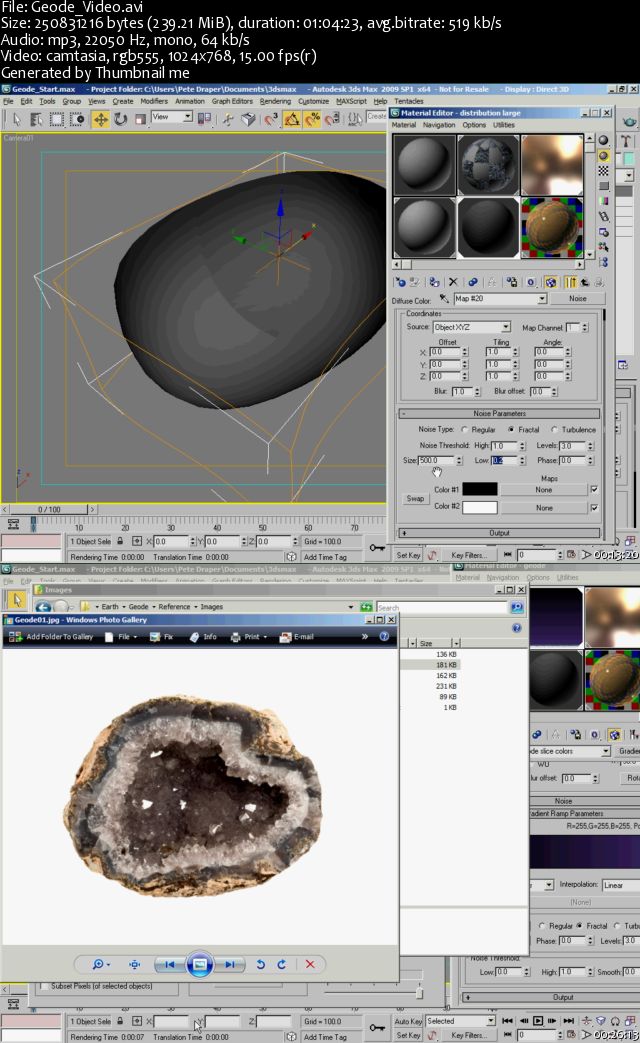Viewport: 640px width, 1043px height.
Task: Open Tentacles menu in 00:13:20 frame
Action: coord(409,101)
